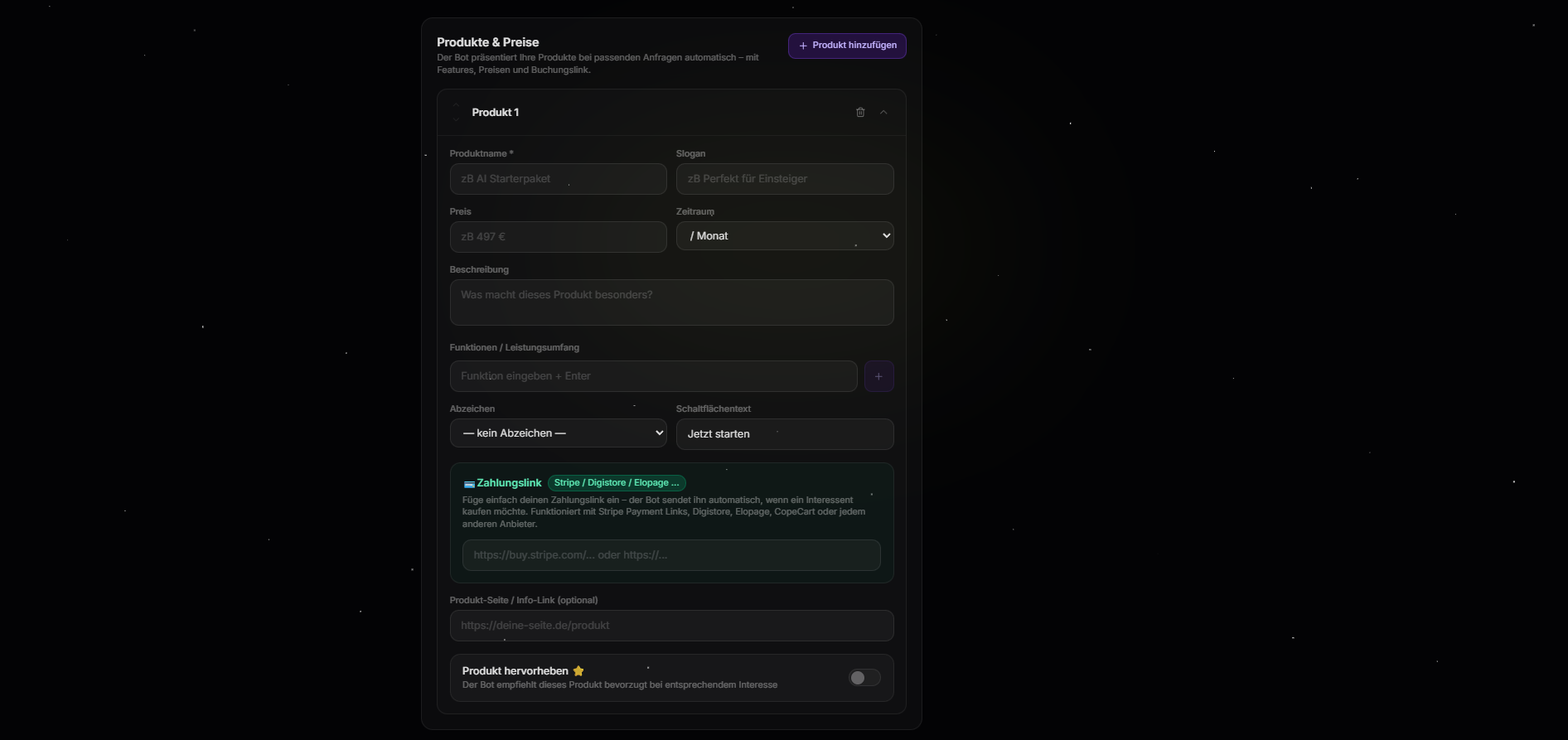Viewport: 1568px width, 740px height.
Task: Delete Produkt 1 with the trash icon
Action: tap(860, 112)
